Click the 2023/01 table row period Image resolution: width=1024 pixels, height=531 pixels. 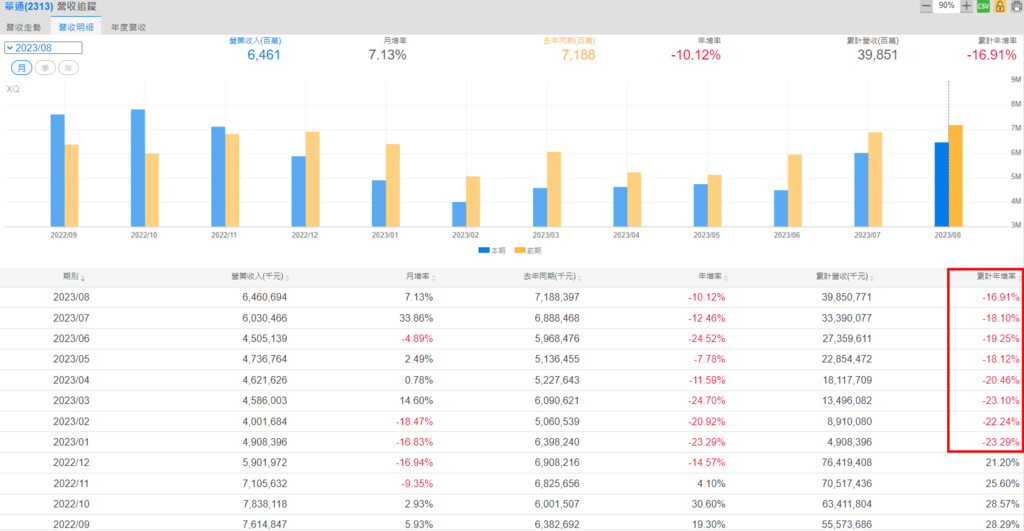click(x=71, y=442)
